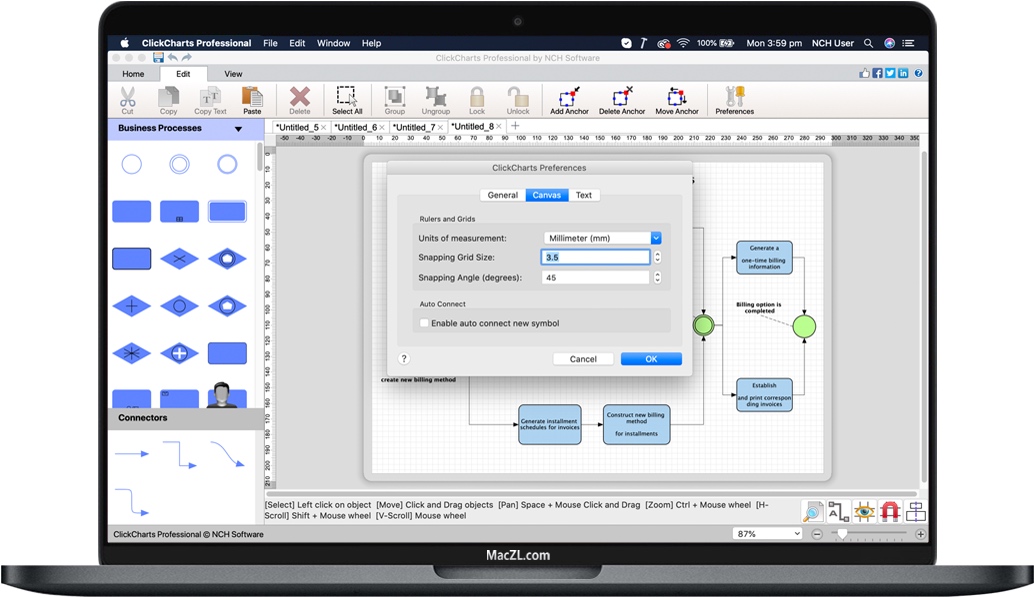
Task: Open the loupe zoom tool near the zoom slider
Action: pyautogui.click(x=812, y=511)
